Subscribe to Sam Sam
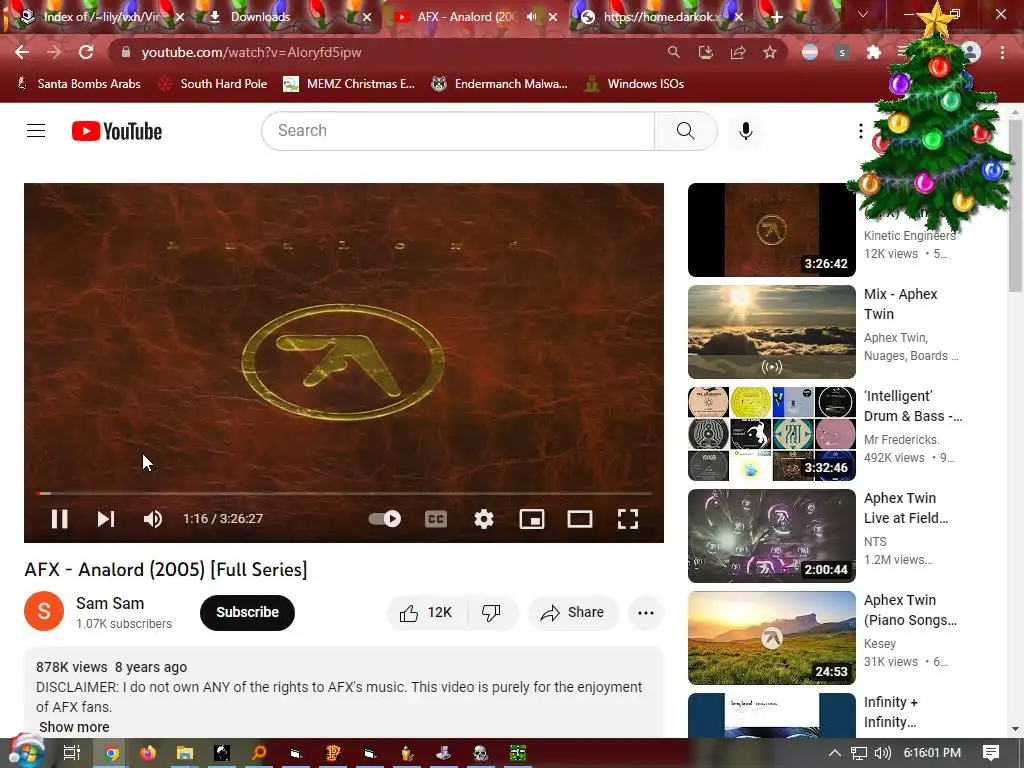This screenshot has height=768, width=1024. pos(248,613)
